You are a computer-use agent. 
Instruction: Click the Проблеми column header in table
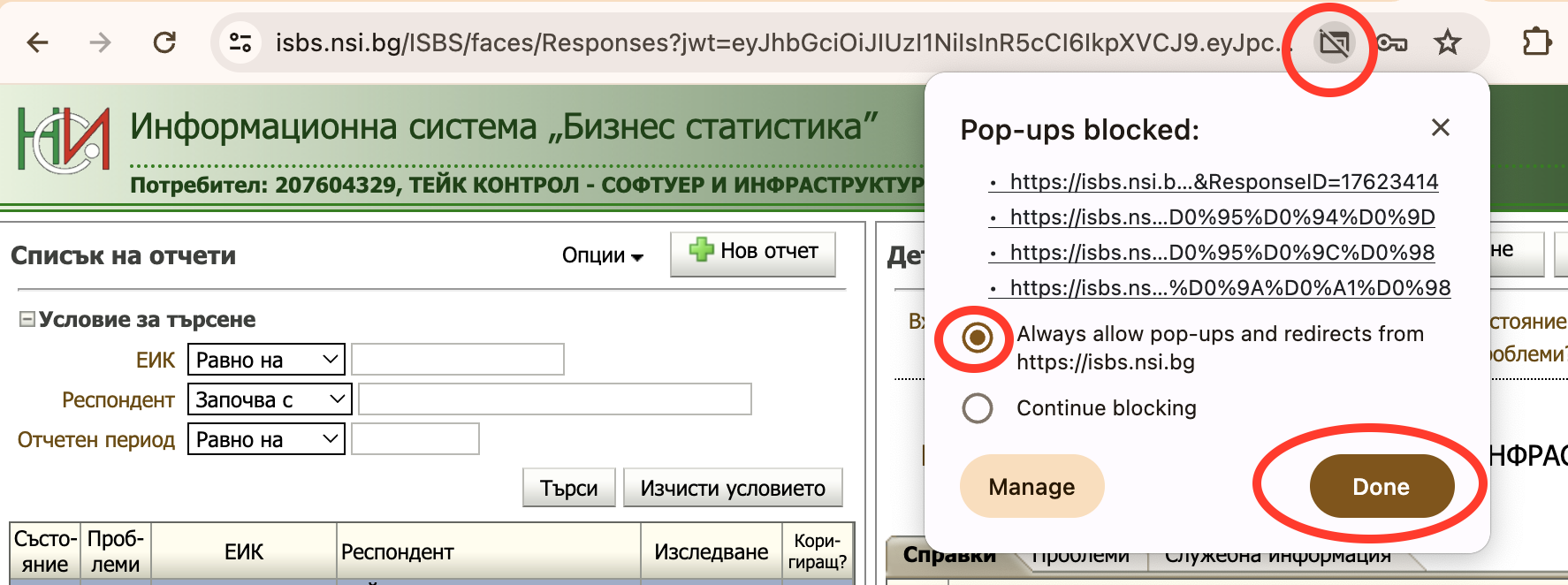tap(116, 551)
